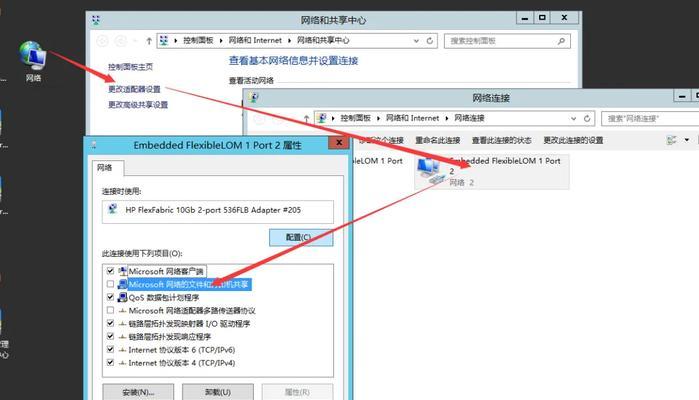Click 控制面板 breadcrumb in 网络和共享中心

click(198, 41)
